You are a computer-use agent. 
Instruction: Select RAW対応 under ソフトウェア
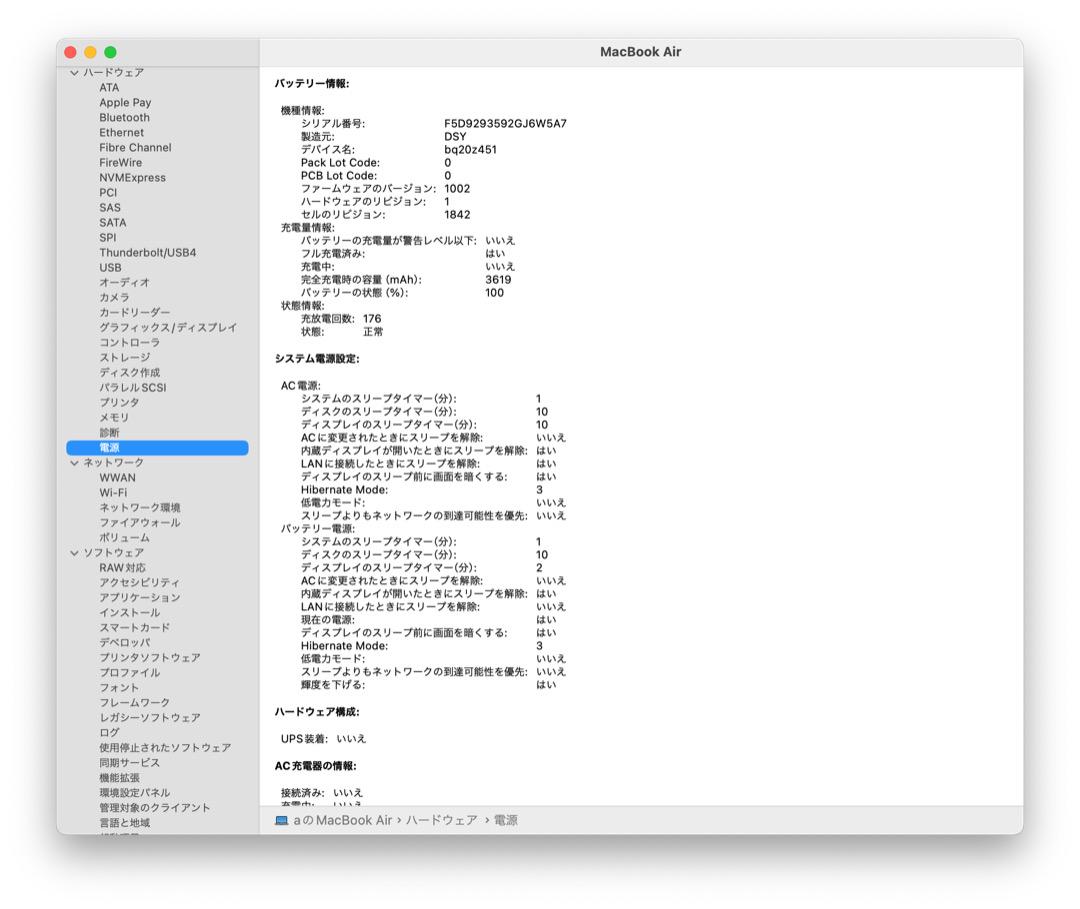point(122,568)
